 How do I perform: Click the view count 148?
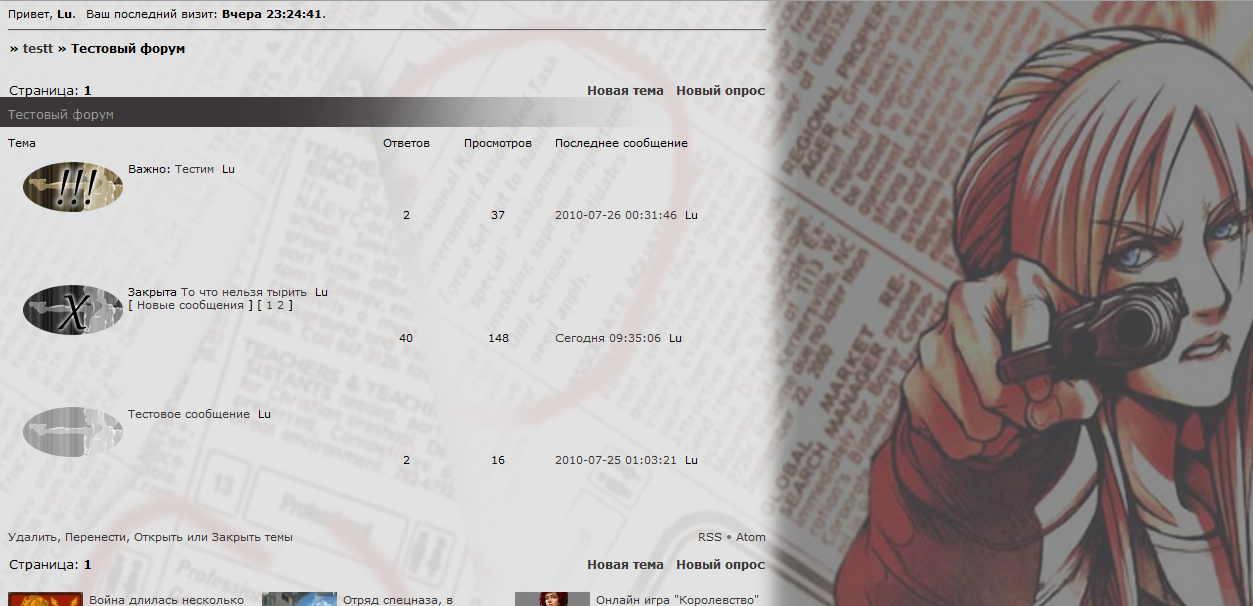pos(498,338)
